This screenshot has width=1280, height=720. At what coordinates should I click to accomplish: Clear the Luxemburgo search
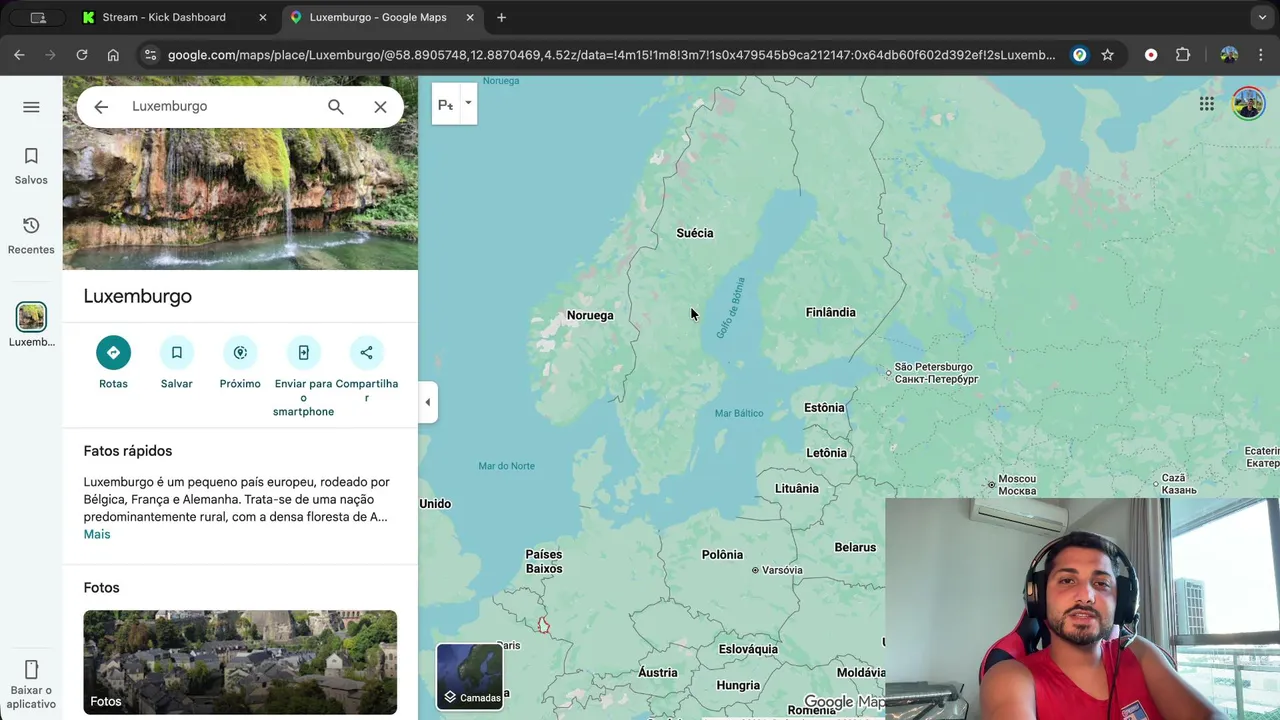[x=380, y=107]
